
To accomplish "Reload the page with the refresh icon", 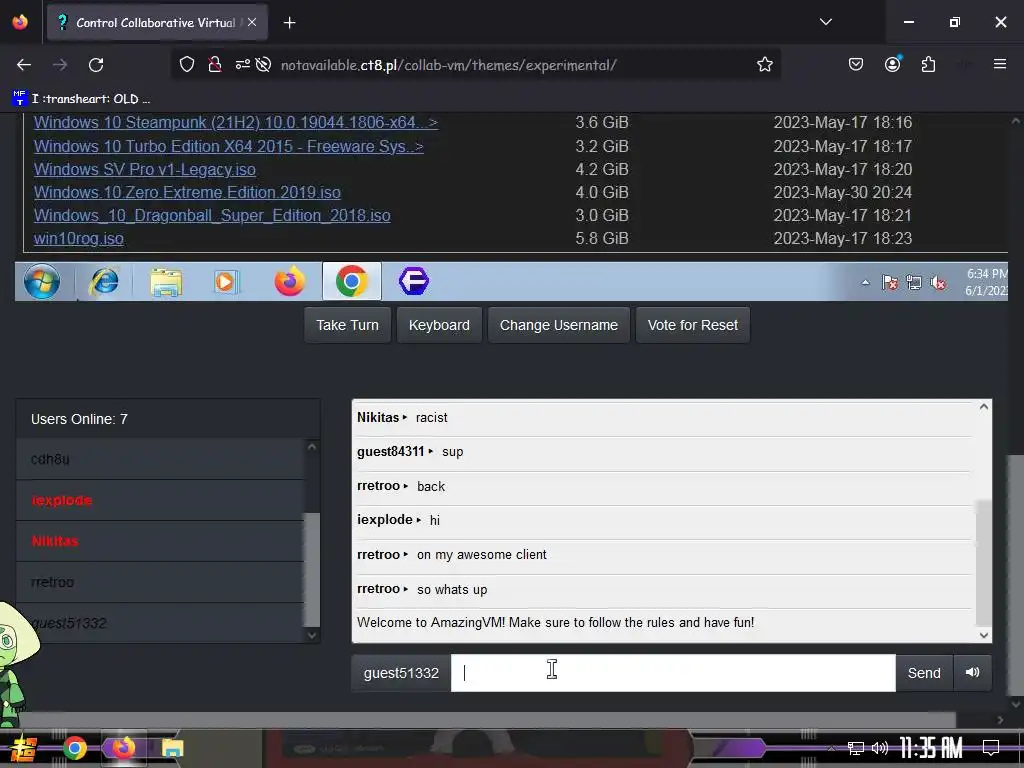I will click(96, 65).
